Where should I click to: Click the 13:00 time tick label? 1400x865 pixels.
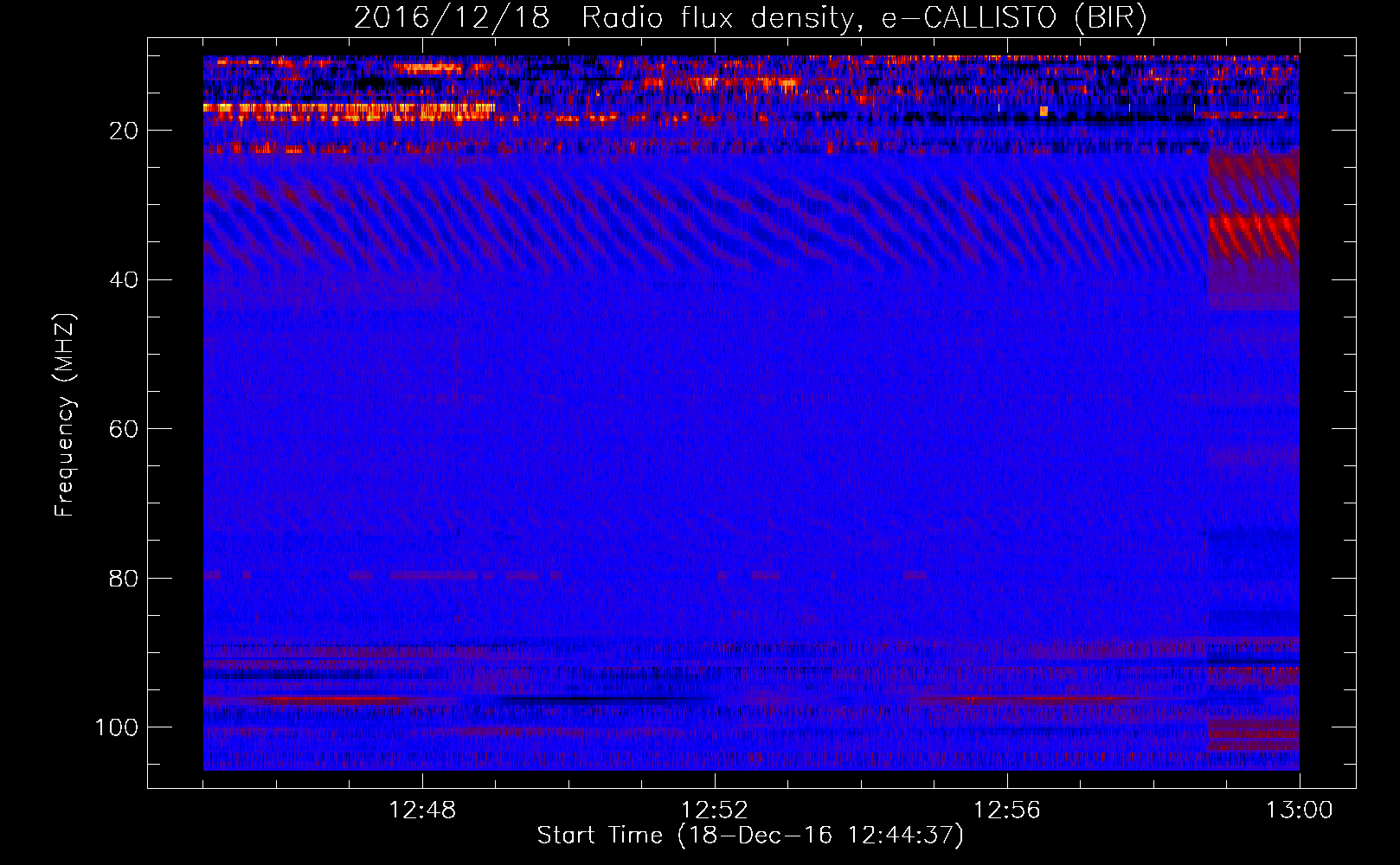tap(1300, 811)
